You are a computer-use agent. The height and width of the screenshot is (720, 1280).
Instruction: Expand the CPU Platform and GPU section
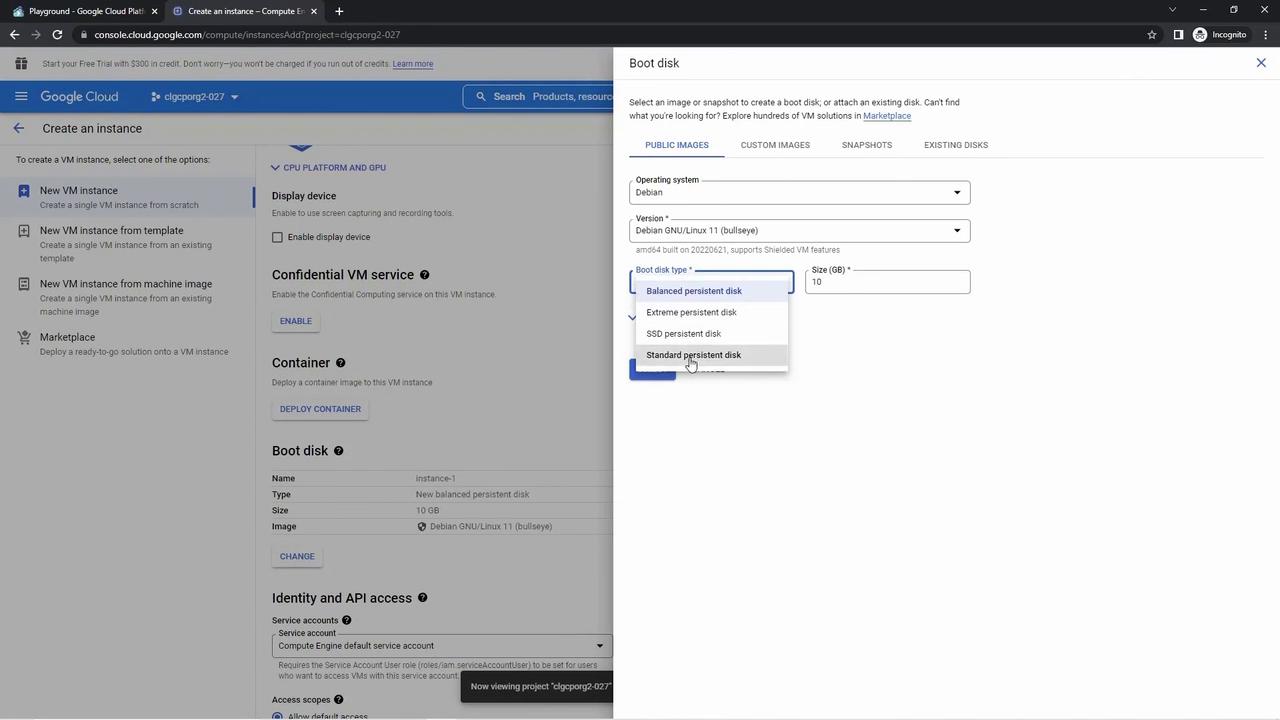[328, 168]
